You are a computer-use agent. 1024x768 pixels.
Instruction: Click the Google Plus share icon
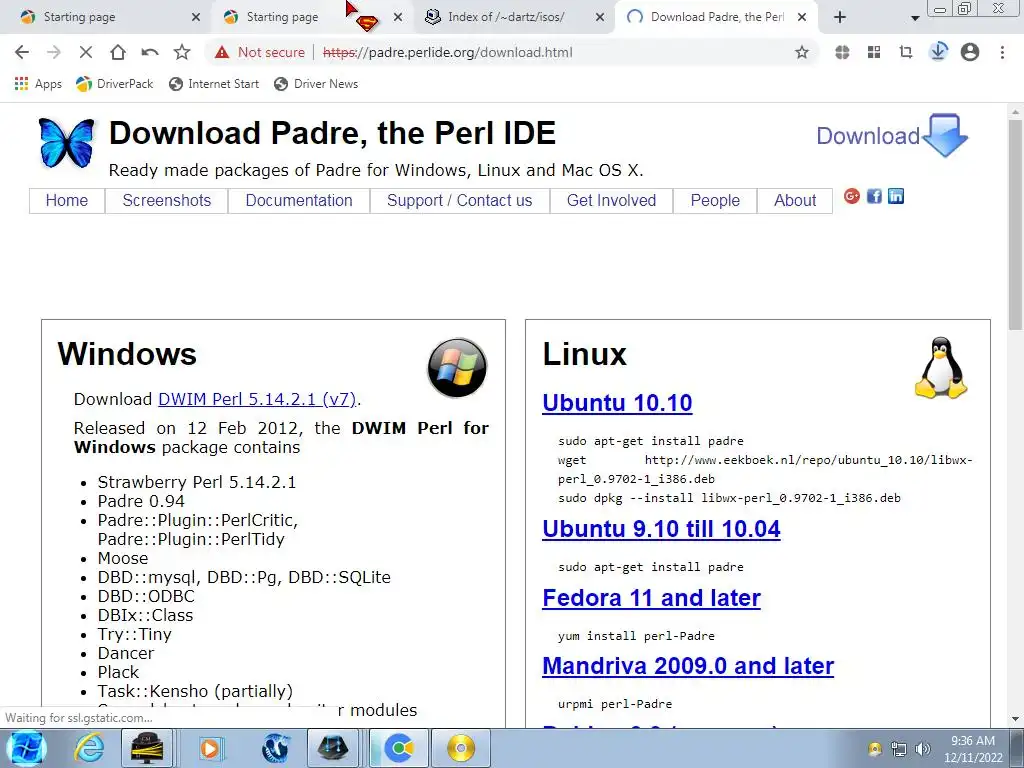[852, 196]
